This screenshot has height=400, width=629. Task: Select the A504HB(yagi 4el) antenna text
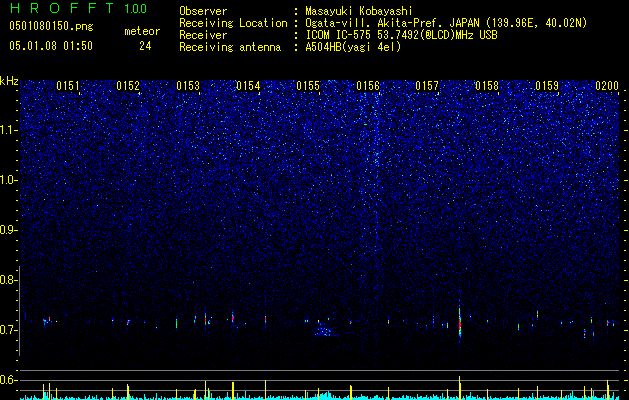point(353,47)
